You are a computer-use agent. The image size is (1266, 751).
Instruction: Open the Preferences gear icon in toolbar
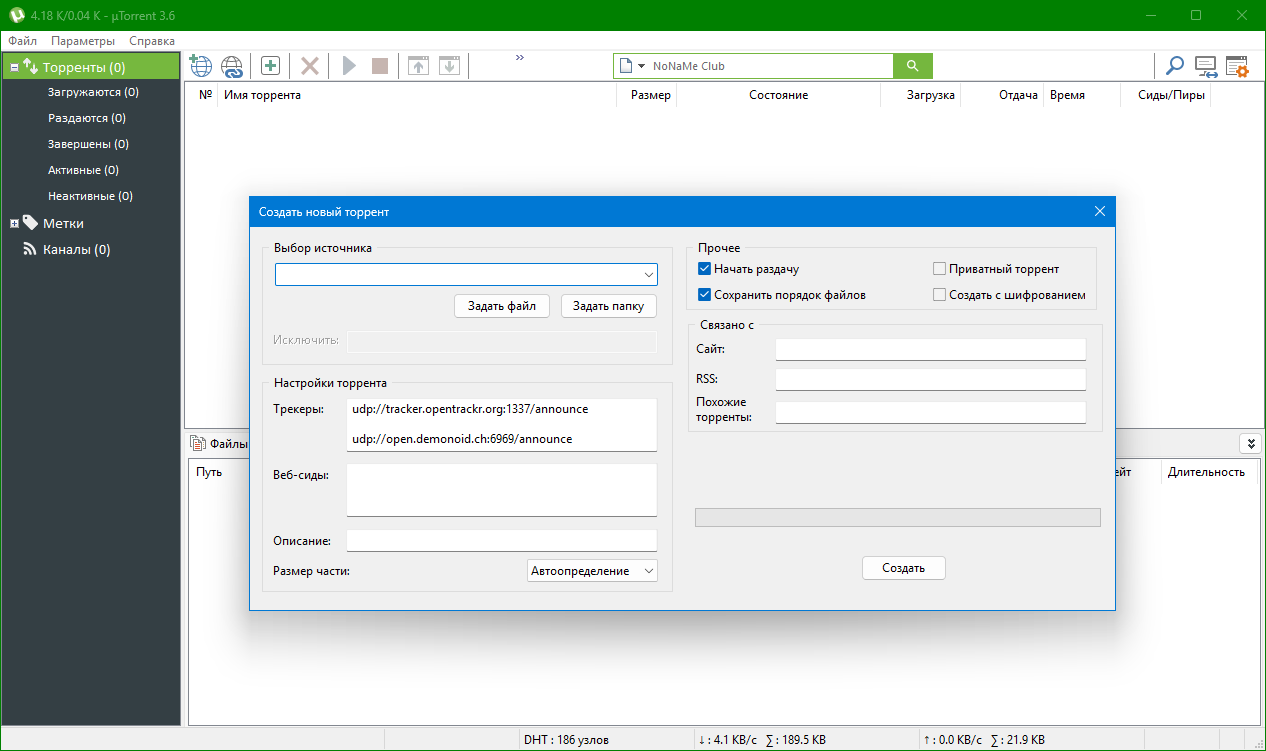1237,66
